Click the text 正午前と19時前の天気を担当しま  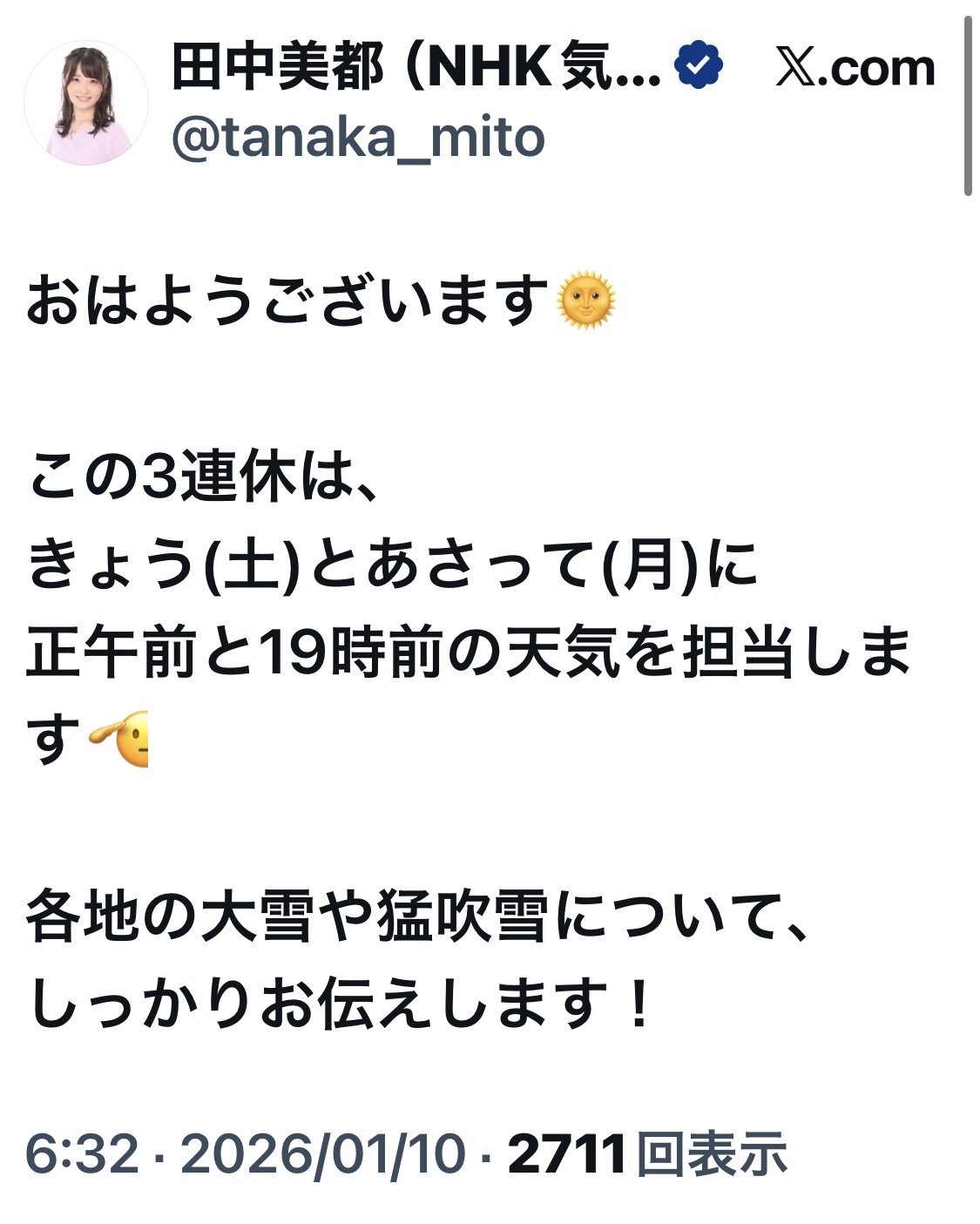click(468, 652)
